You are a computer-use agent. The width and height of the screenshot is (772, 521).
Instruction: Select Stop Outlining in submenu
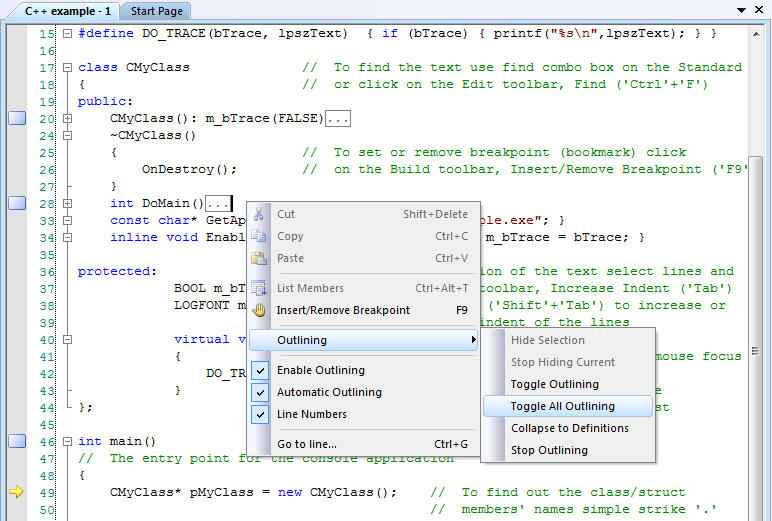coord(568,450)
